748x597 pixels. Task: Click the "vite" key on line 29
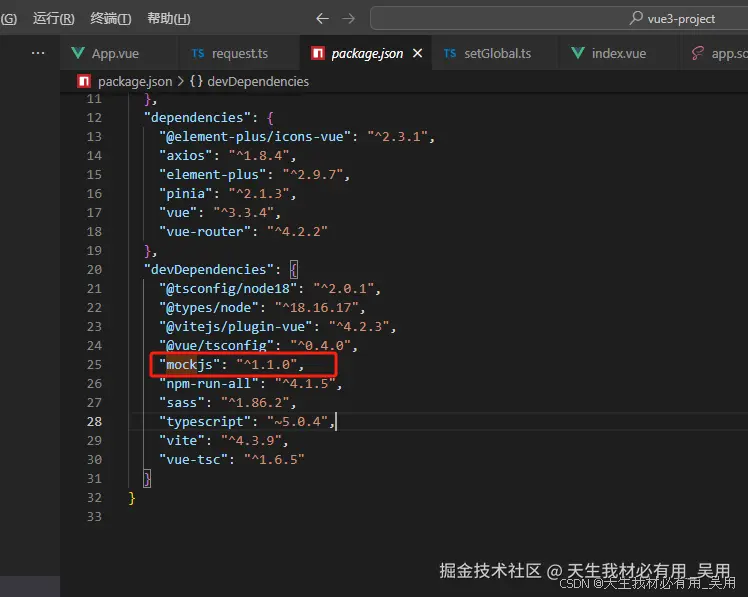181,440
